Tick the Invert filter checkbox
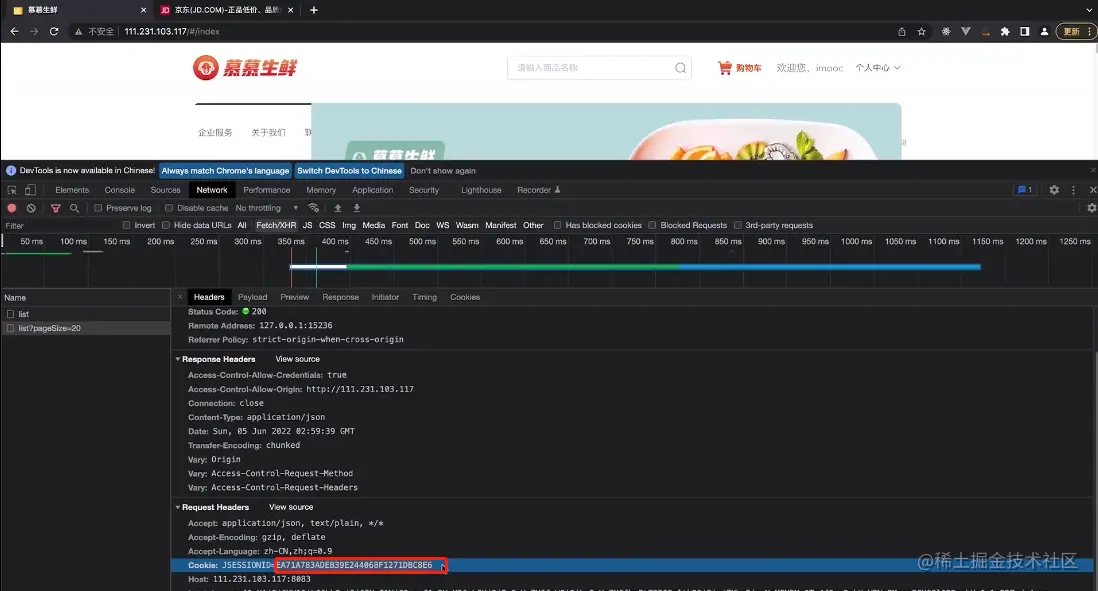Image resolution: width=1098 pixels, height=591 pixels. (x=127, y=225)
